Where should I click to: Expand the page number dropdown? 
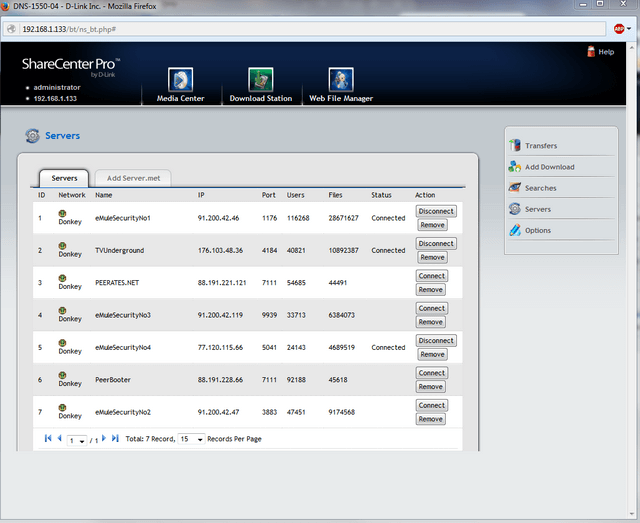[77, 440]
